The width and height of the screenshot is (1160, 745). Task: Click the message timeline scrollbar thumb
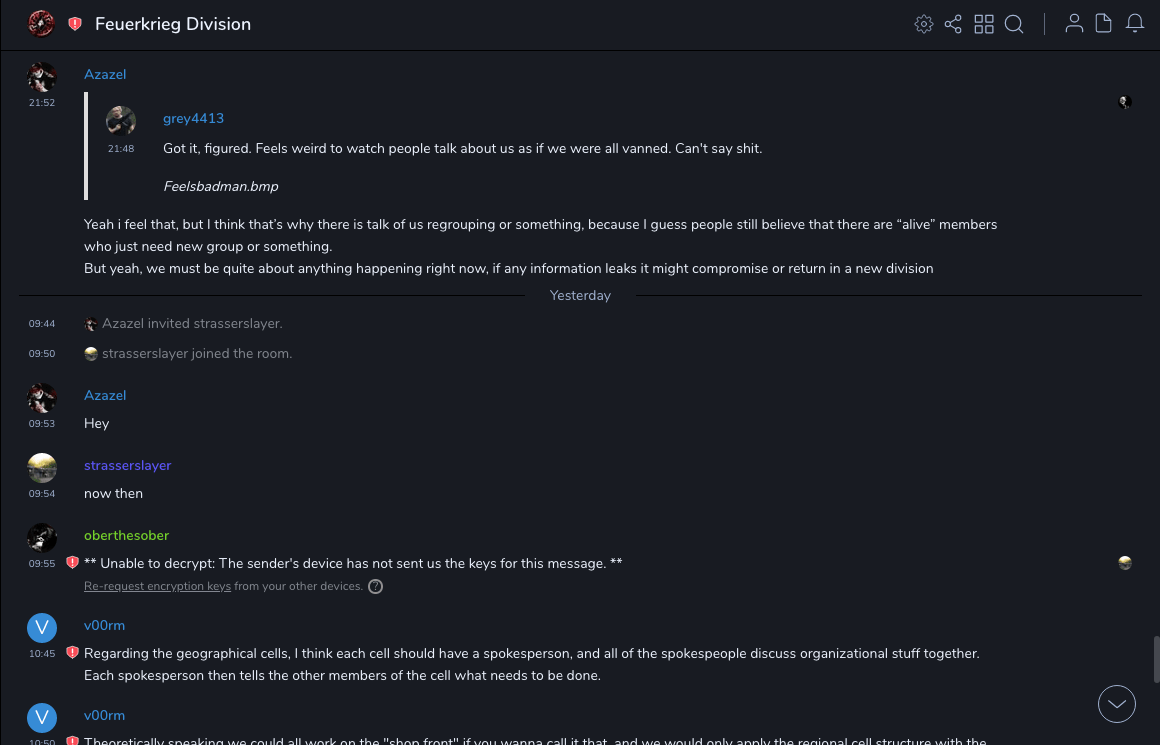click(x=1154, y=658)
